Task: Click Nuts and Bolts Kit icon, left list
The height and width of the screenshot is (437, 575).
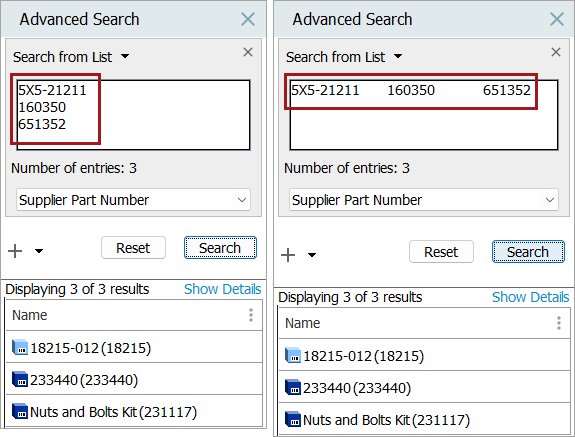Action: click(x=20, y=411)
